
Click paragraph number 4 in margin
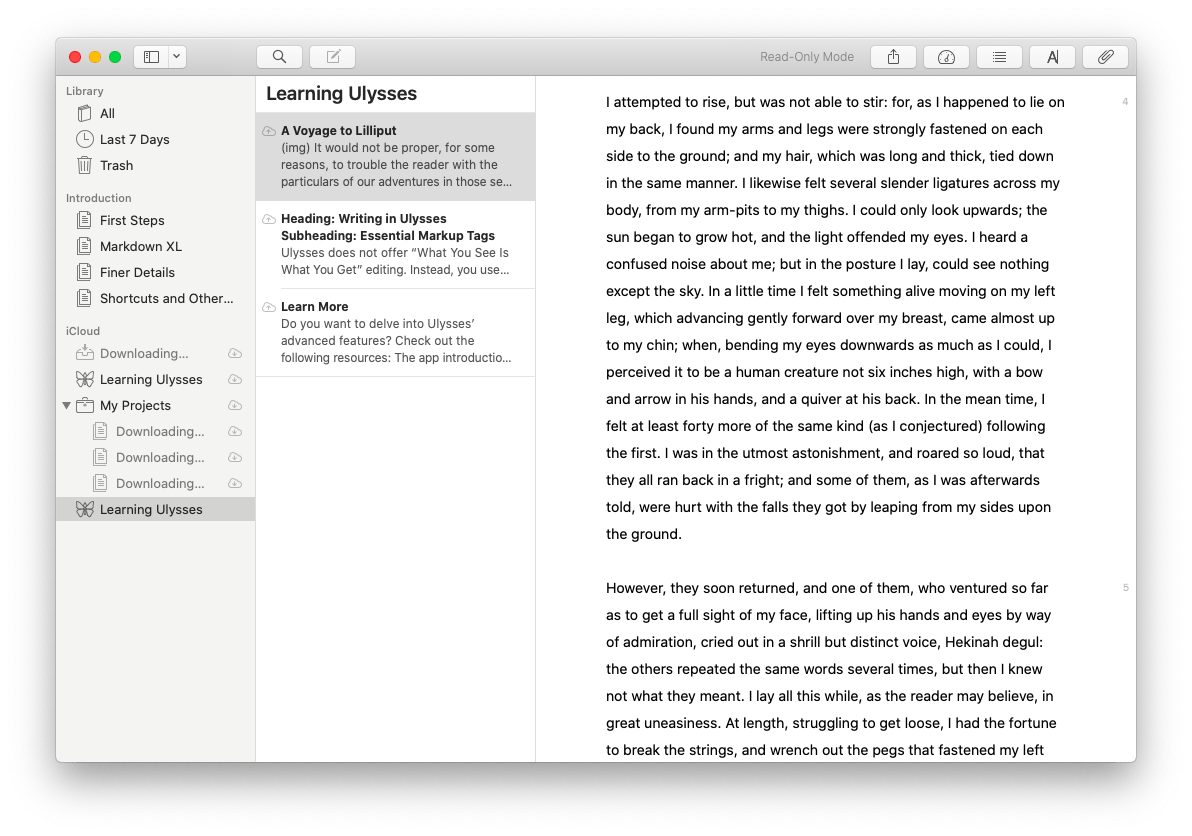click(x=1125, y=102)
